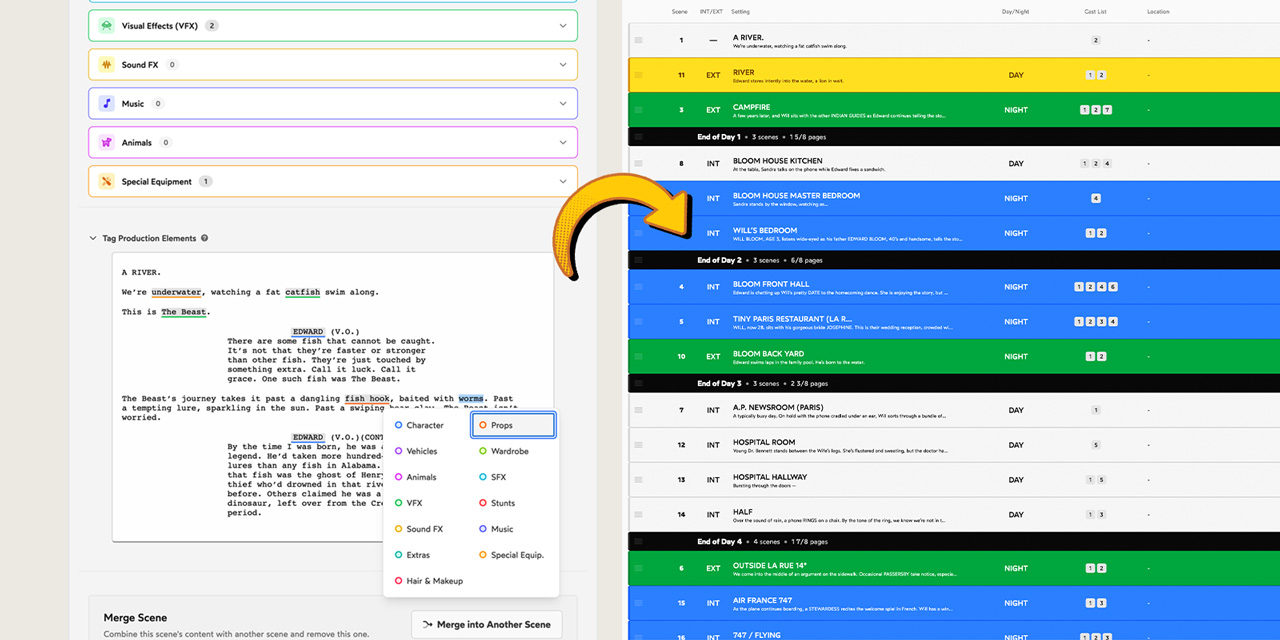Screen dimensions: 1280x640
Task: Click the Animals category icon
Action: point(106,143)
